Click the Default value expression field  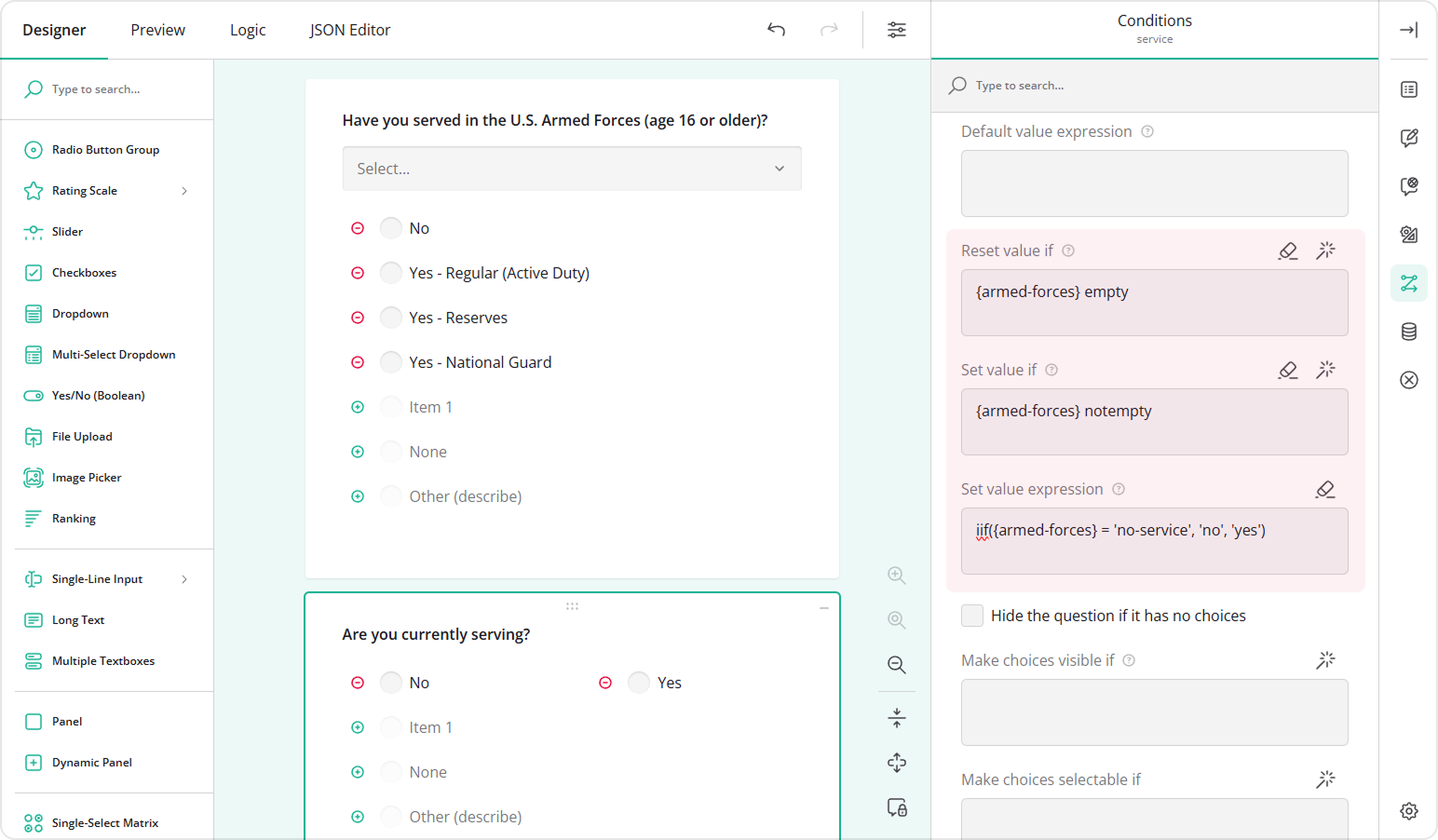tap(1154, 183)
